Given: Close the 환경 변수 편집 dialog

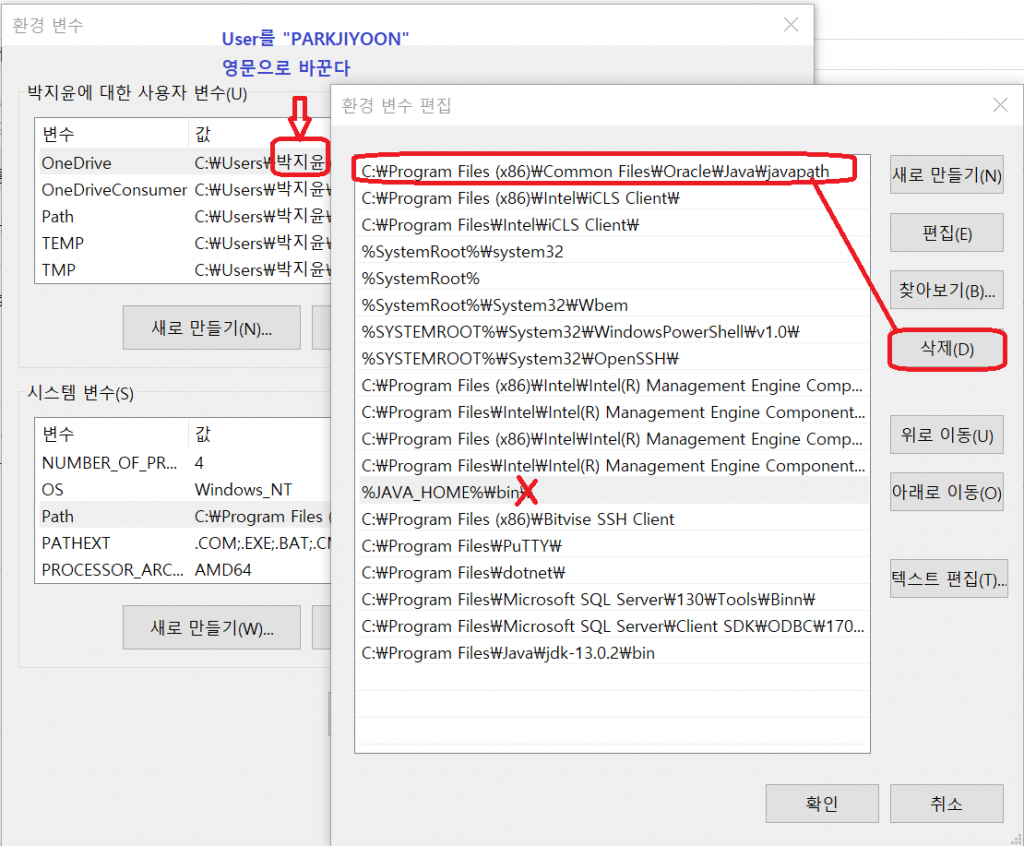Looking at the screenshot, I should pyautogui.click(x=1000, y=105).
